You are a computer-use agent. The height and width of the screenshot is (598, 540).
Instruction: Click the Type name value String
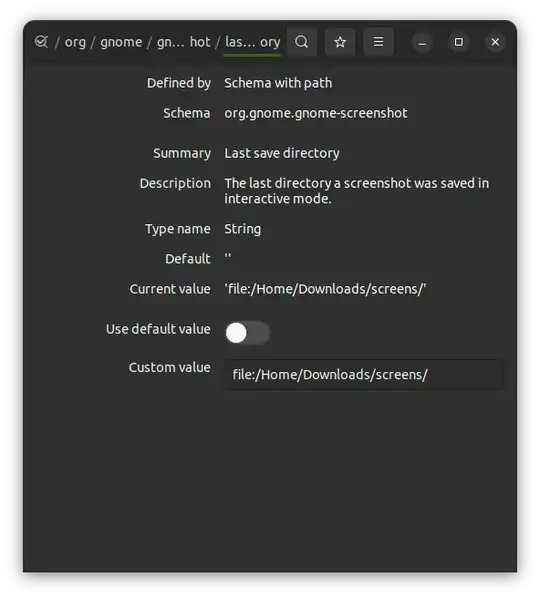pyautogui.click(x=243, y=229)
